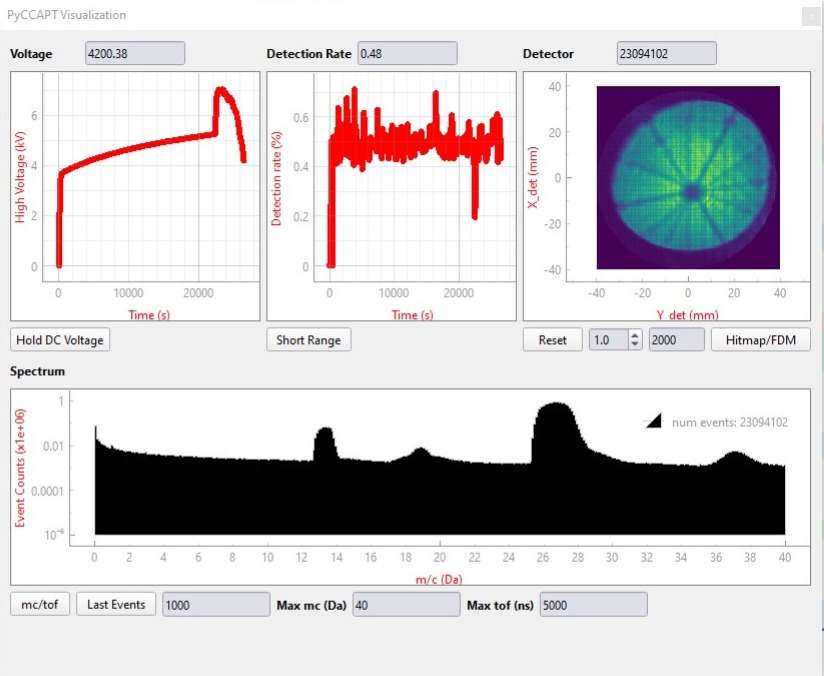Switch detection rate plot to Short Range
824x676 pixels.
coord(308,340)
